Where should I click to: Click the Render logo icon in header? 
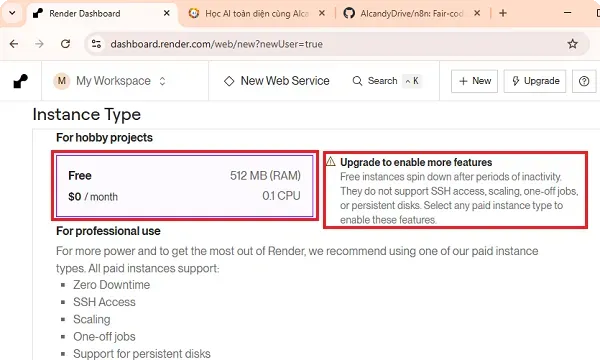[x=21, y=81]
